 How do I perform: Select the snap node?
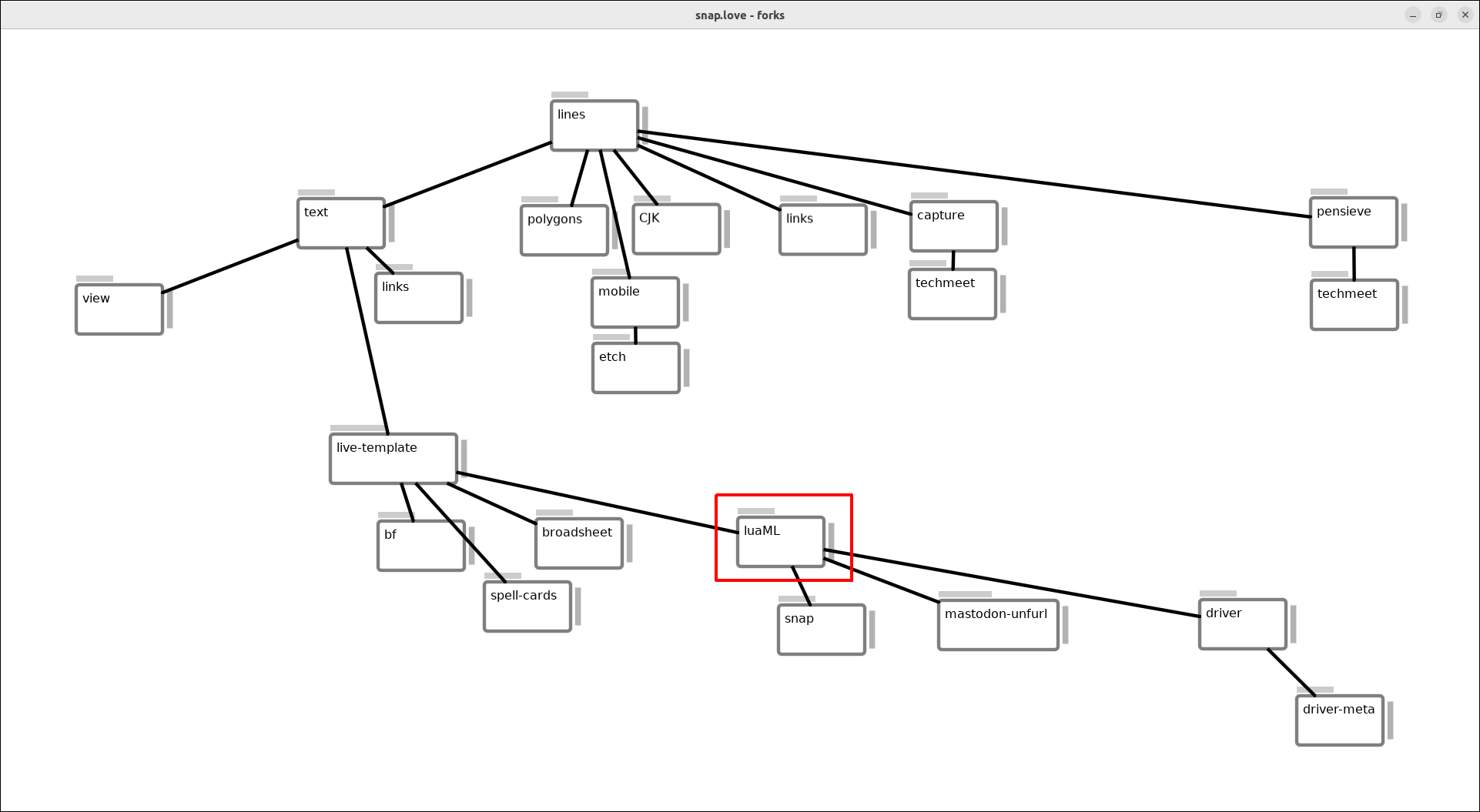click(x=822, y=630)
